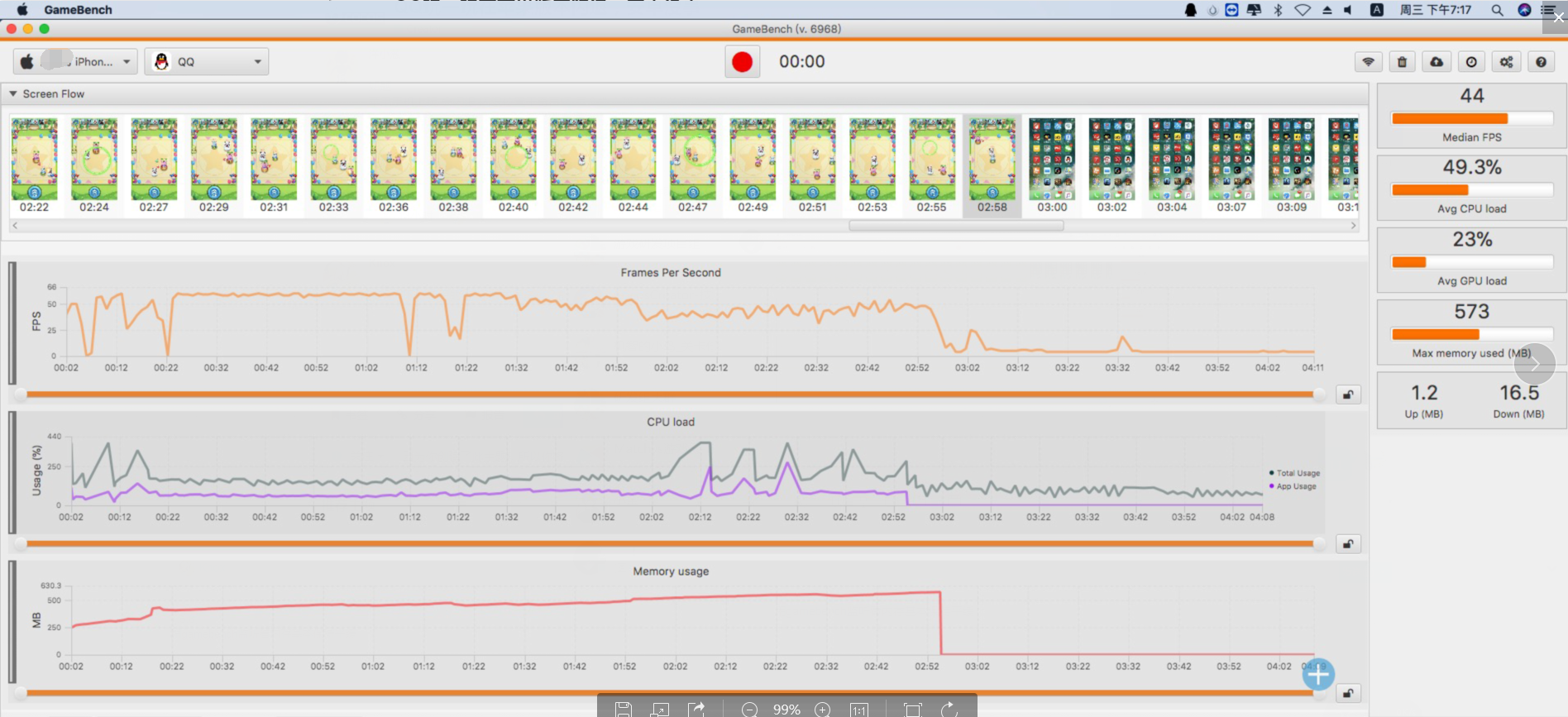Screen dimensions: 1568x717
Task: Show image at actual size 1:1
Action: [x=859, y=710]
